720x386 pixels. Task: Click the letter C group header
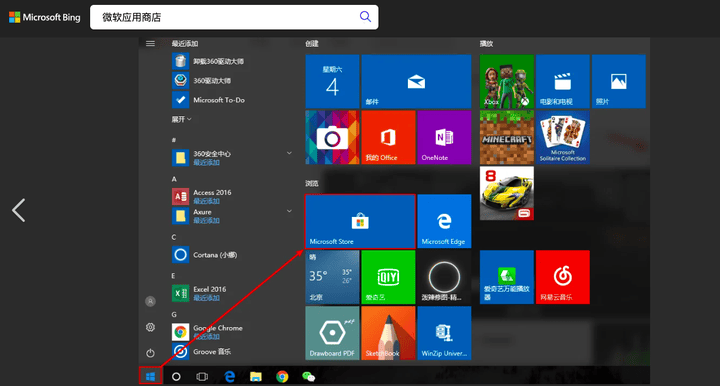[x=174, y=237]
